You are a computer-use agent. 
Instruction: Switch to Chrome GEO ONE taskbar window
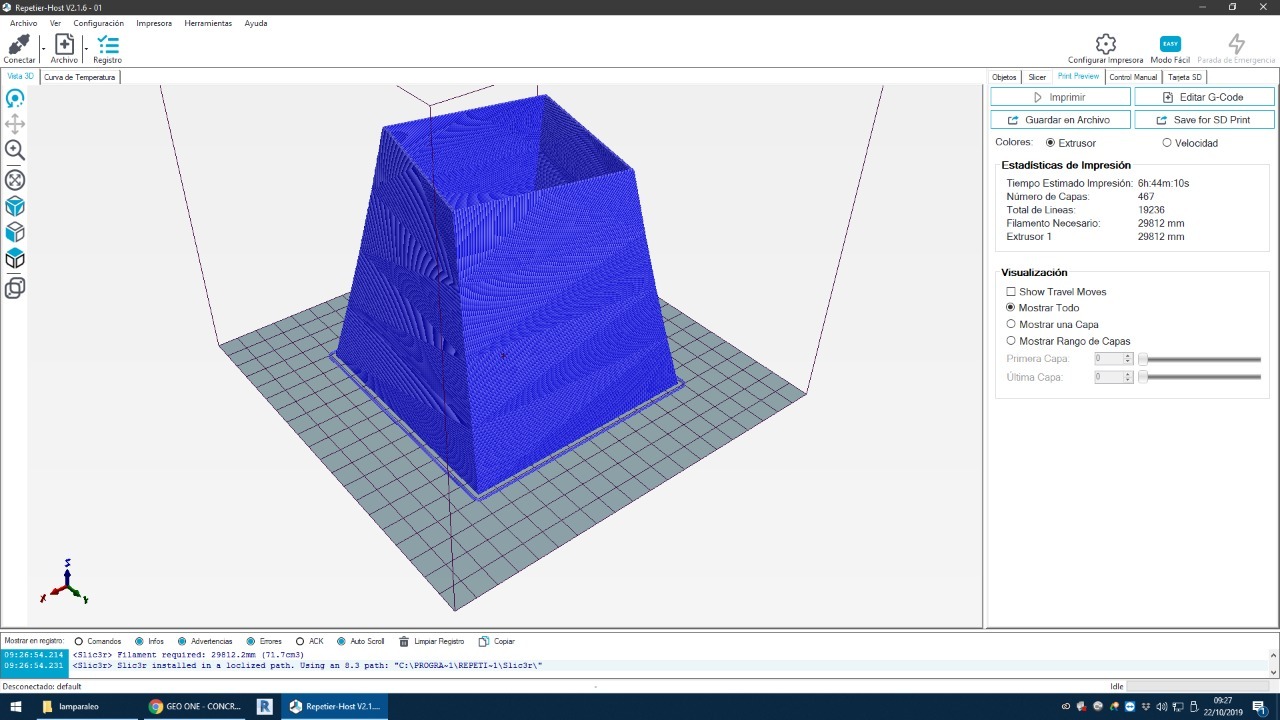195,706
